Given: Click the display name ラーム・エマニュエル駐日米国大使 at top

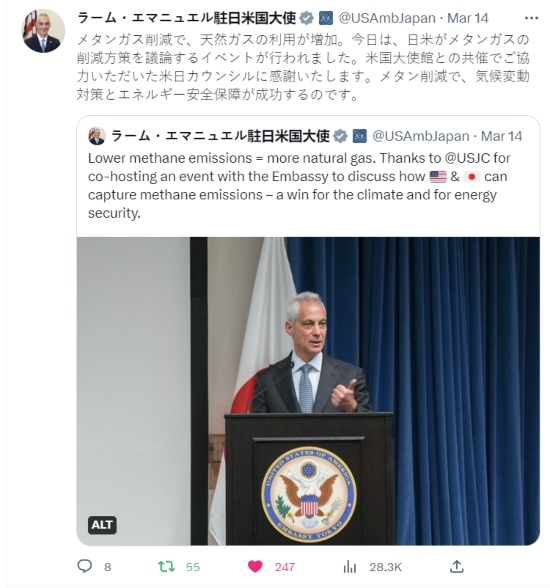Looking at the screenshot, I should pos(186,18).
